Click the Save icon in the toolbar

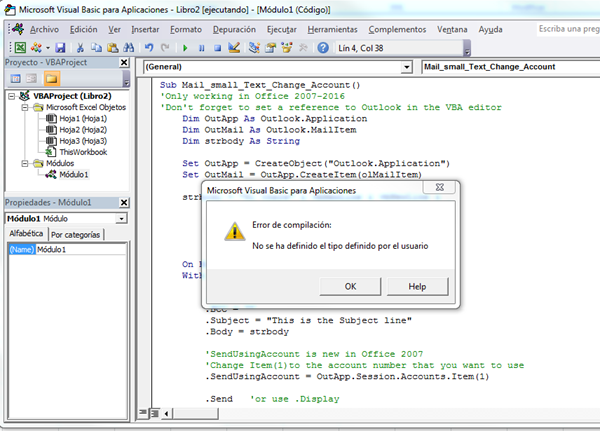60,47
